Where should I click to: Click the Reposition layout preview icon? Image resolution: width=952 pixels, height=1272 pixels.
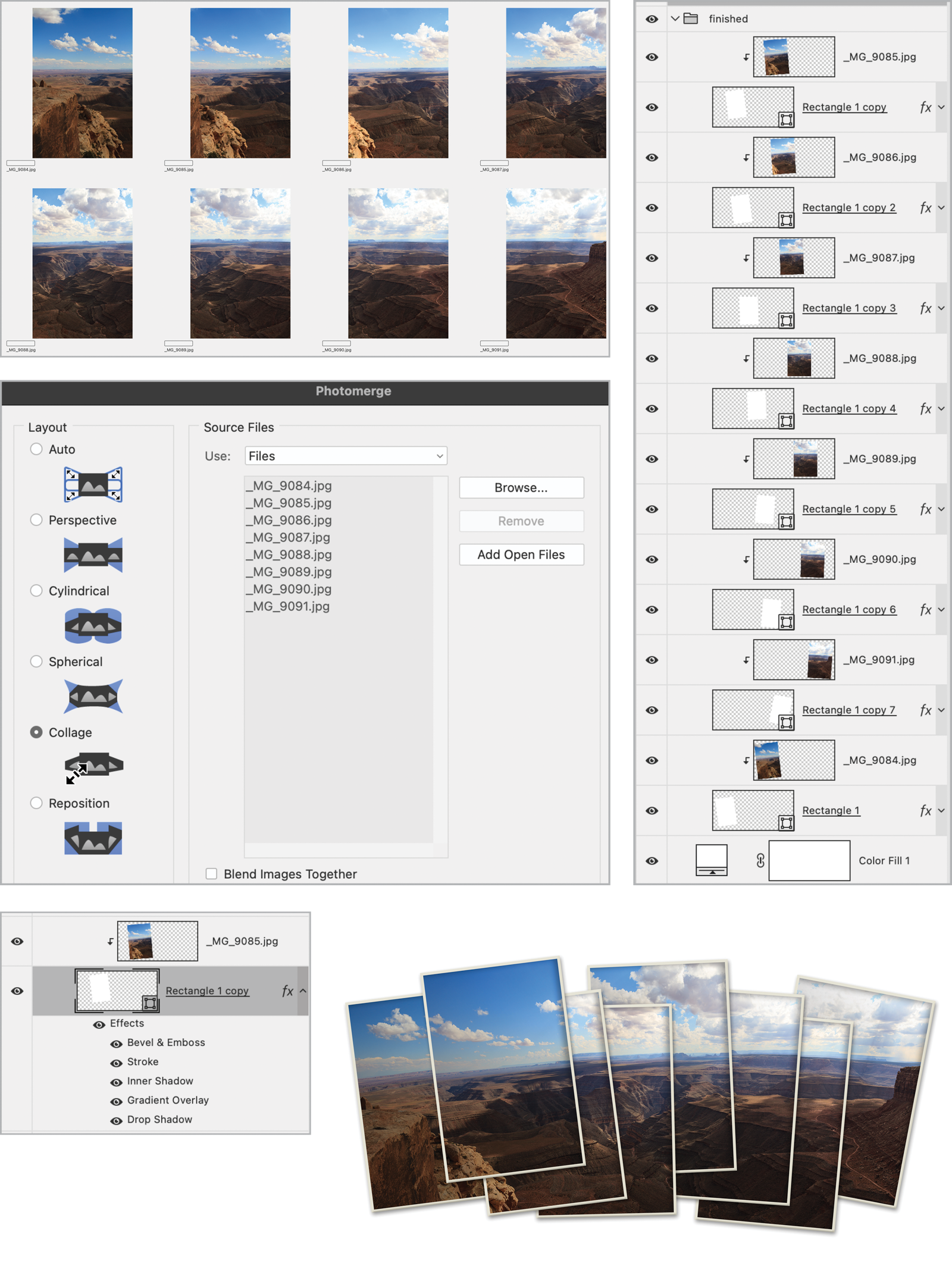coord(93,838)
